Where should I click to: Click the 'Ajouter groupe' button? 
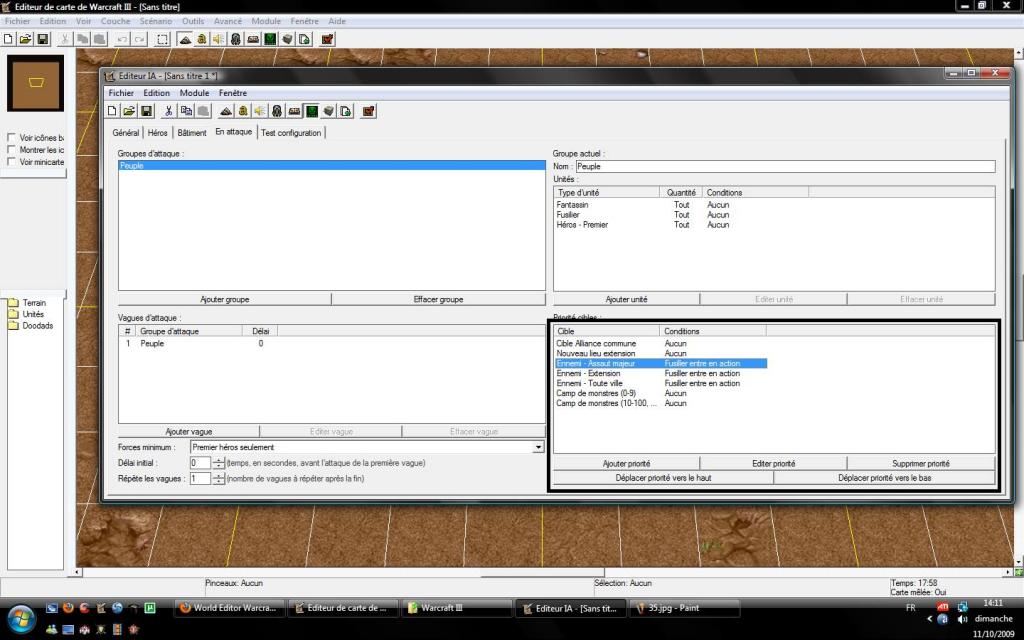pos(225,299)
